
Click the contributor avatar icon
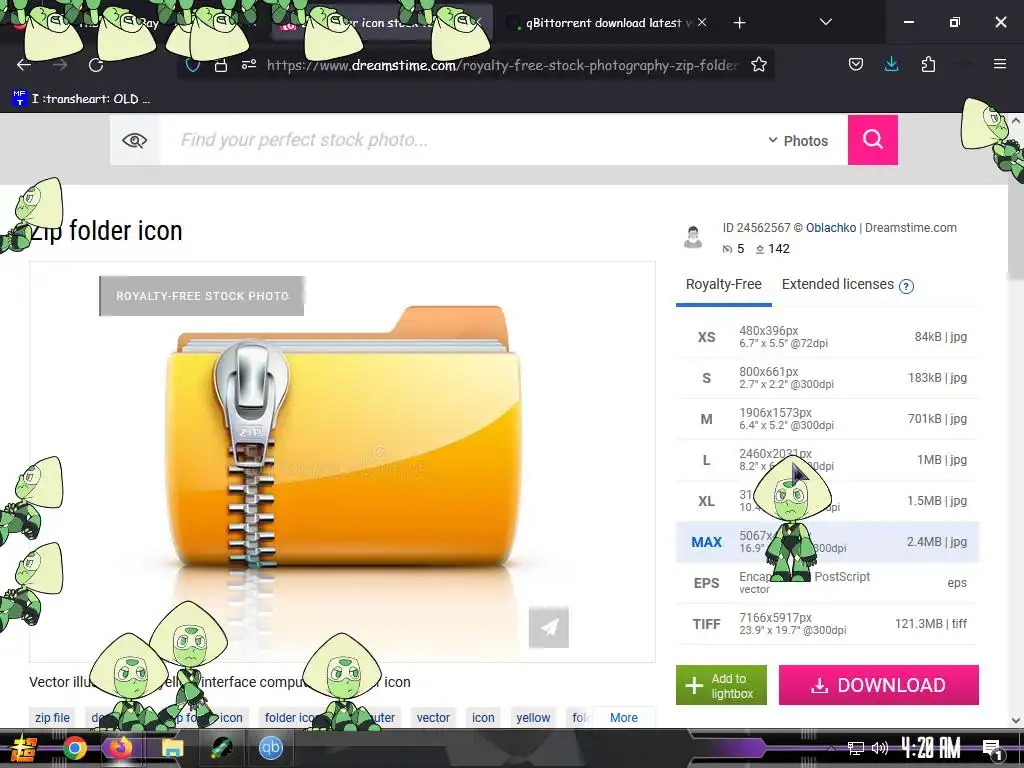coord(693,237)
